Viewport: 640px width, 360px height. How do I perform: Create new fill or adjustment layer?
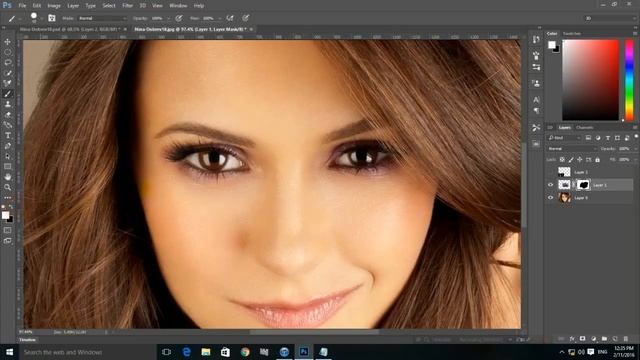click(x=593, y=339)
